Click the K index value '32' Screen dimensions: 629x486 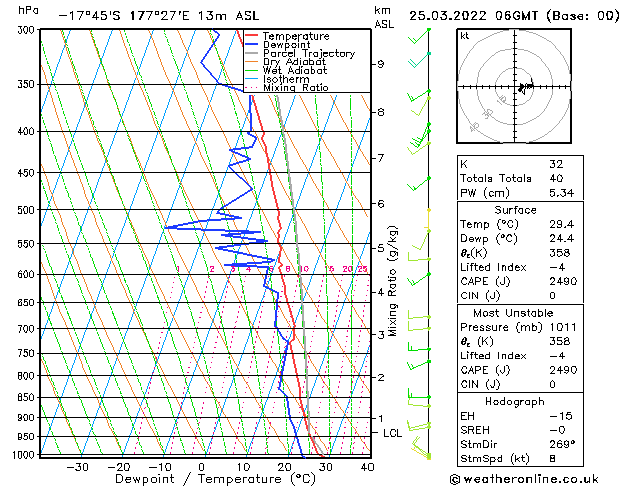click(x=556, y=164)
